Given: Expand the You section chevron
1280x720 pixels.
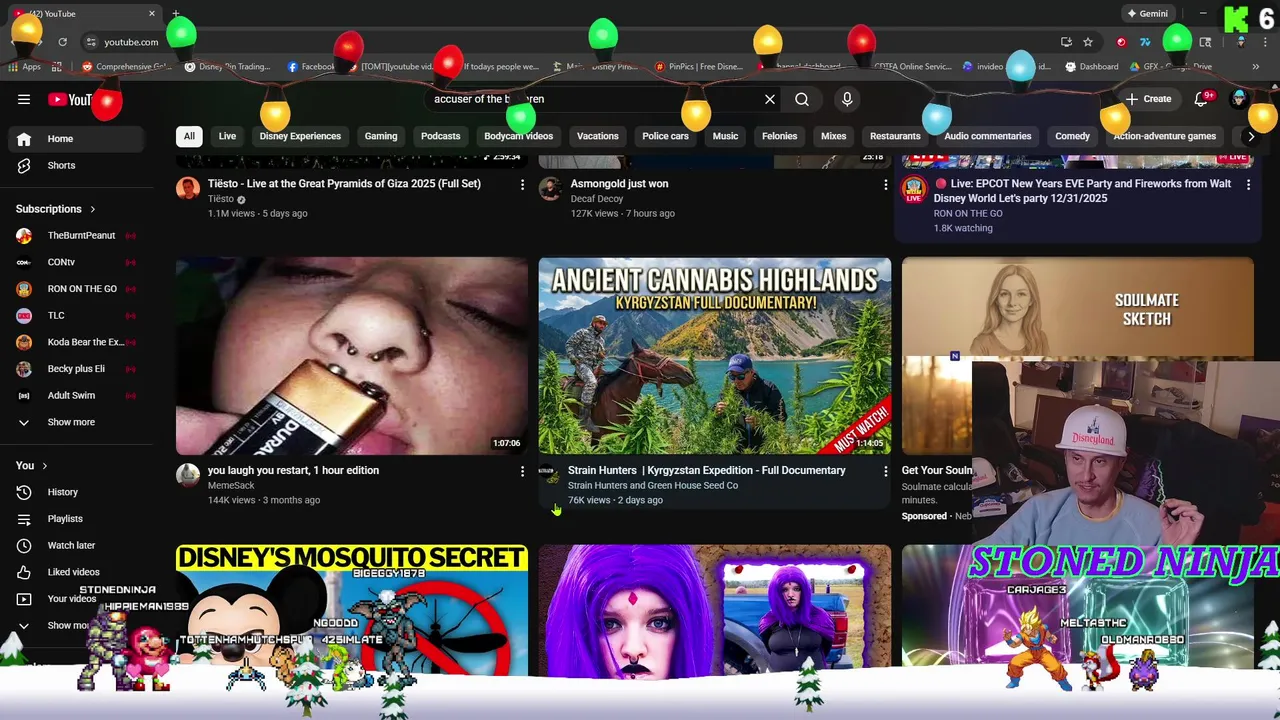Looking at the screenshot, I should [44, 466].
